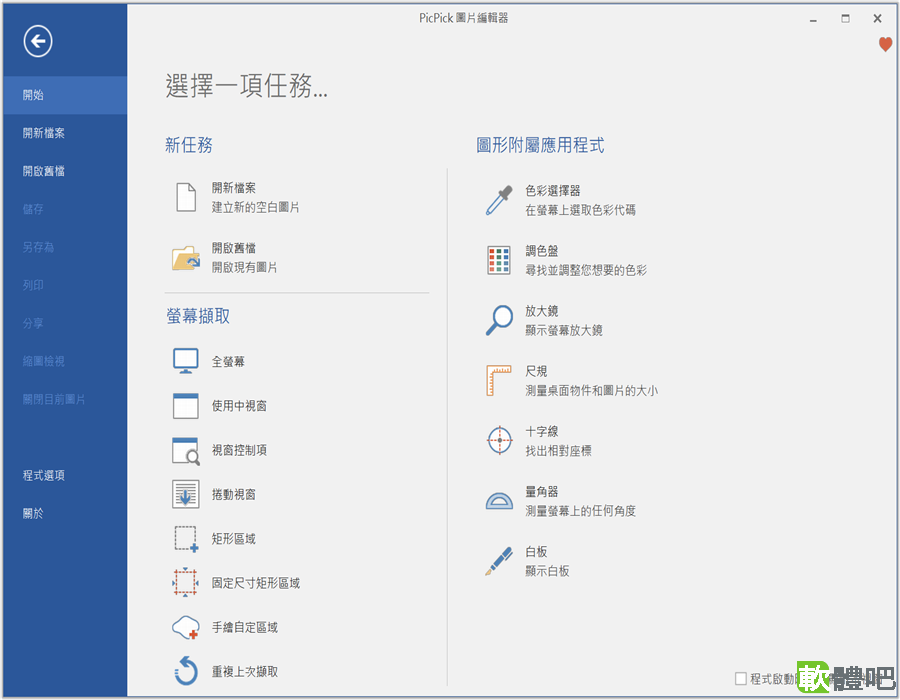Viewport: 900px width, 700px height.
Task: Open 關於 in the sidebar
Action: 65,514
